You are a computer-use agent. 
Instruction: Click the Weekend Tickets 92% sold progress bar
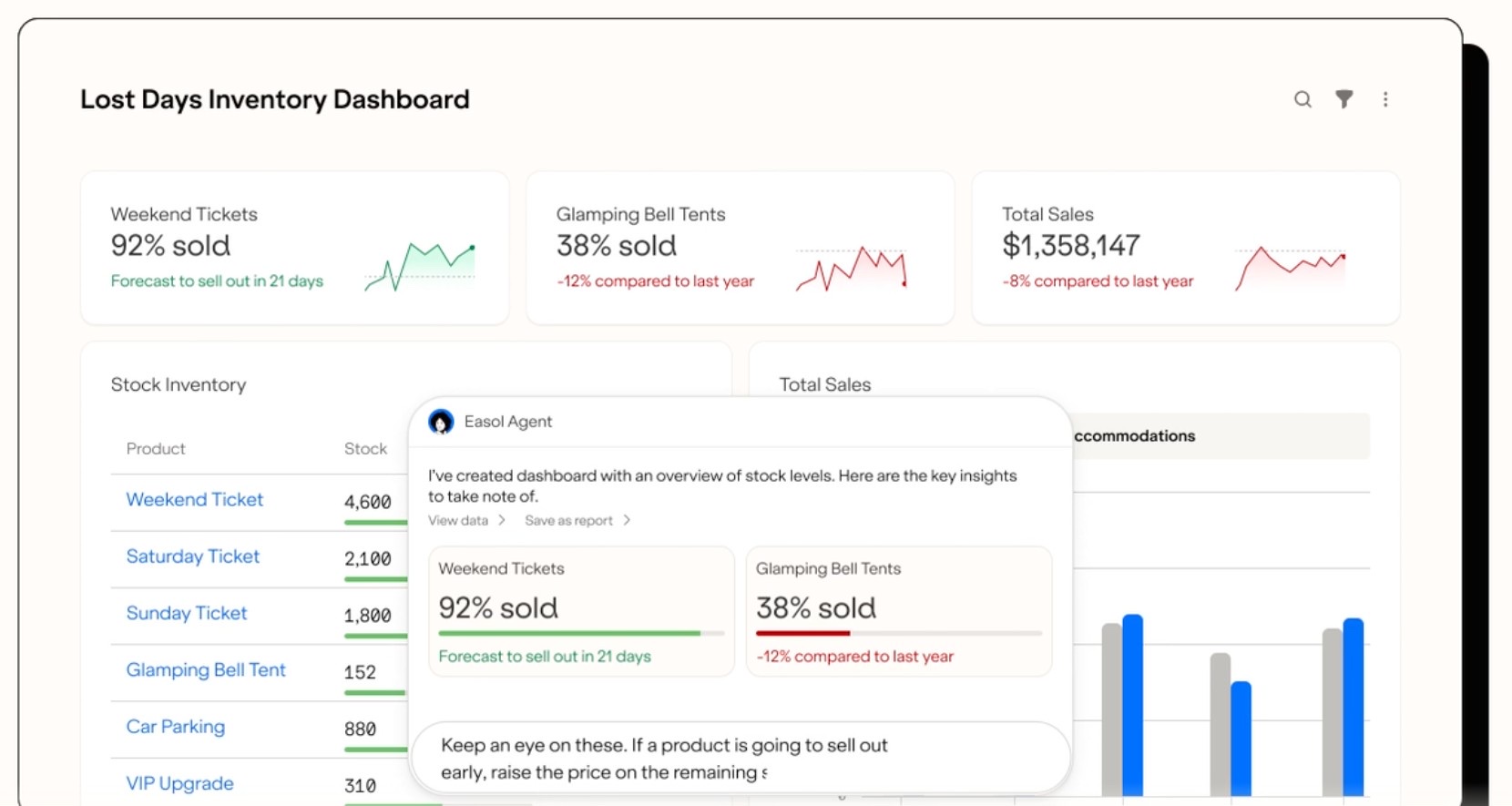pos(581,633)
